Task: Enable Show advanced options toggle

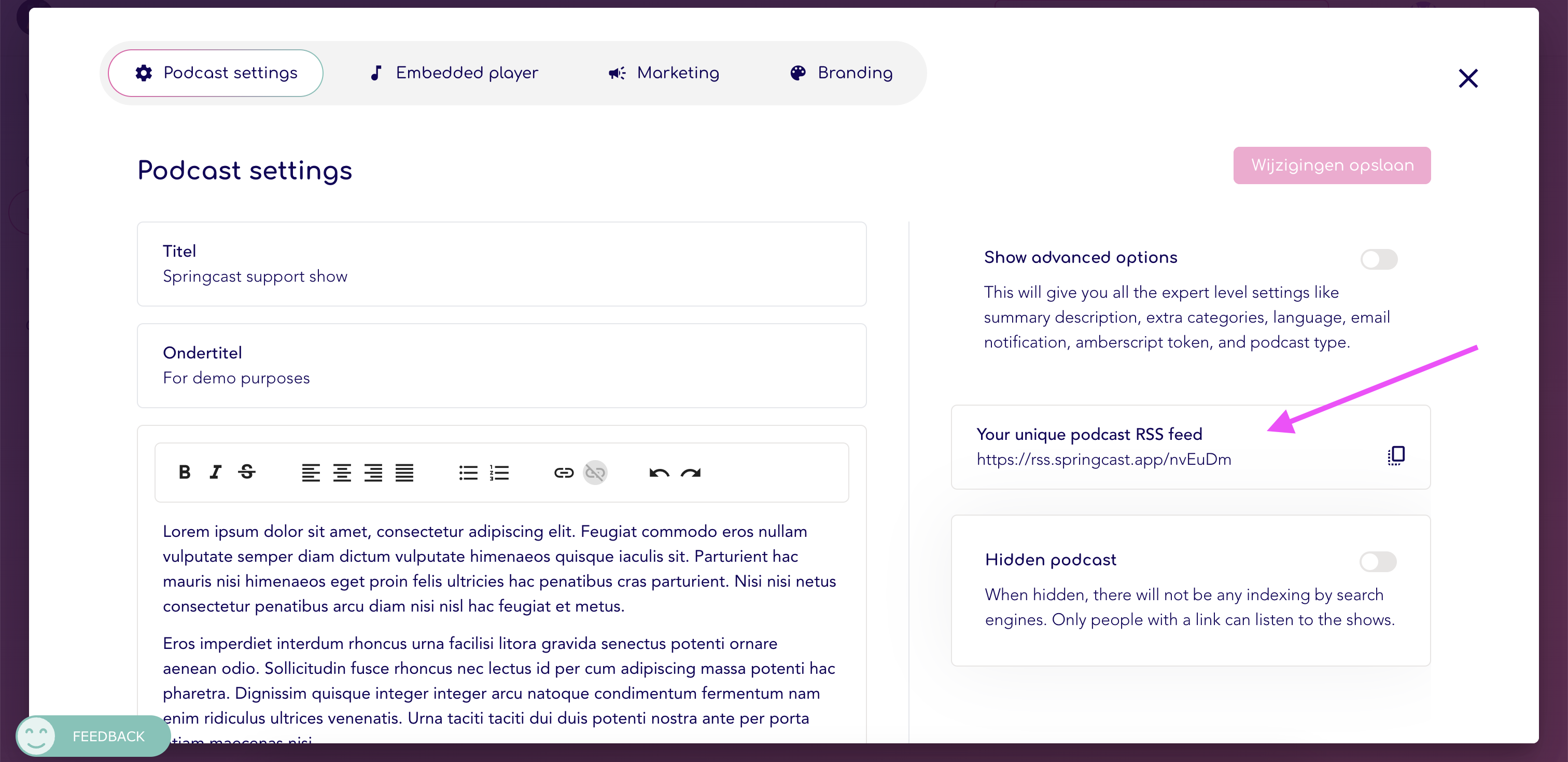Action: pos(1379,259)
